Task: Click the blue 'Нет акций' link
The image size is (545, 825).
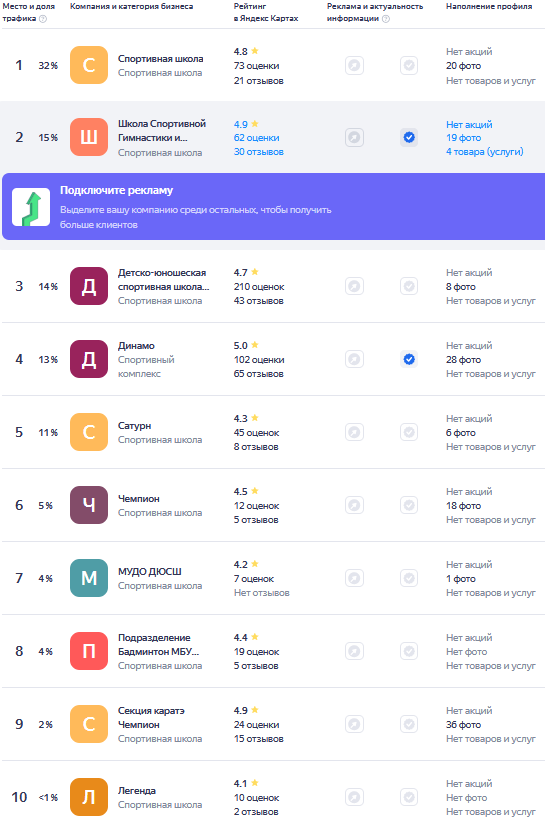Action: coord(469,125)
